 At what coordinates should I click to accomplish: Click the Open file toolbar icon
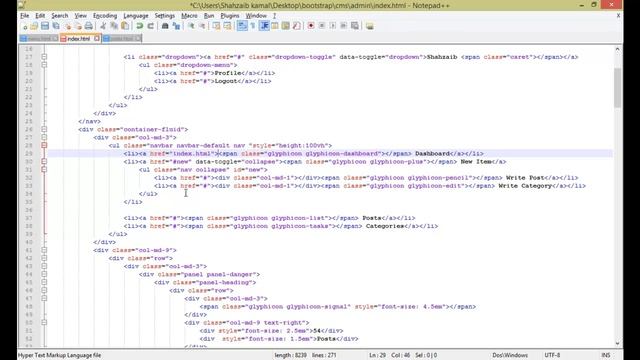(34, 26)
